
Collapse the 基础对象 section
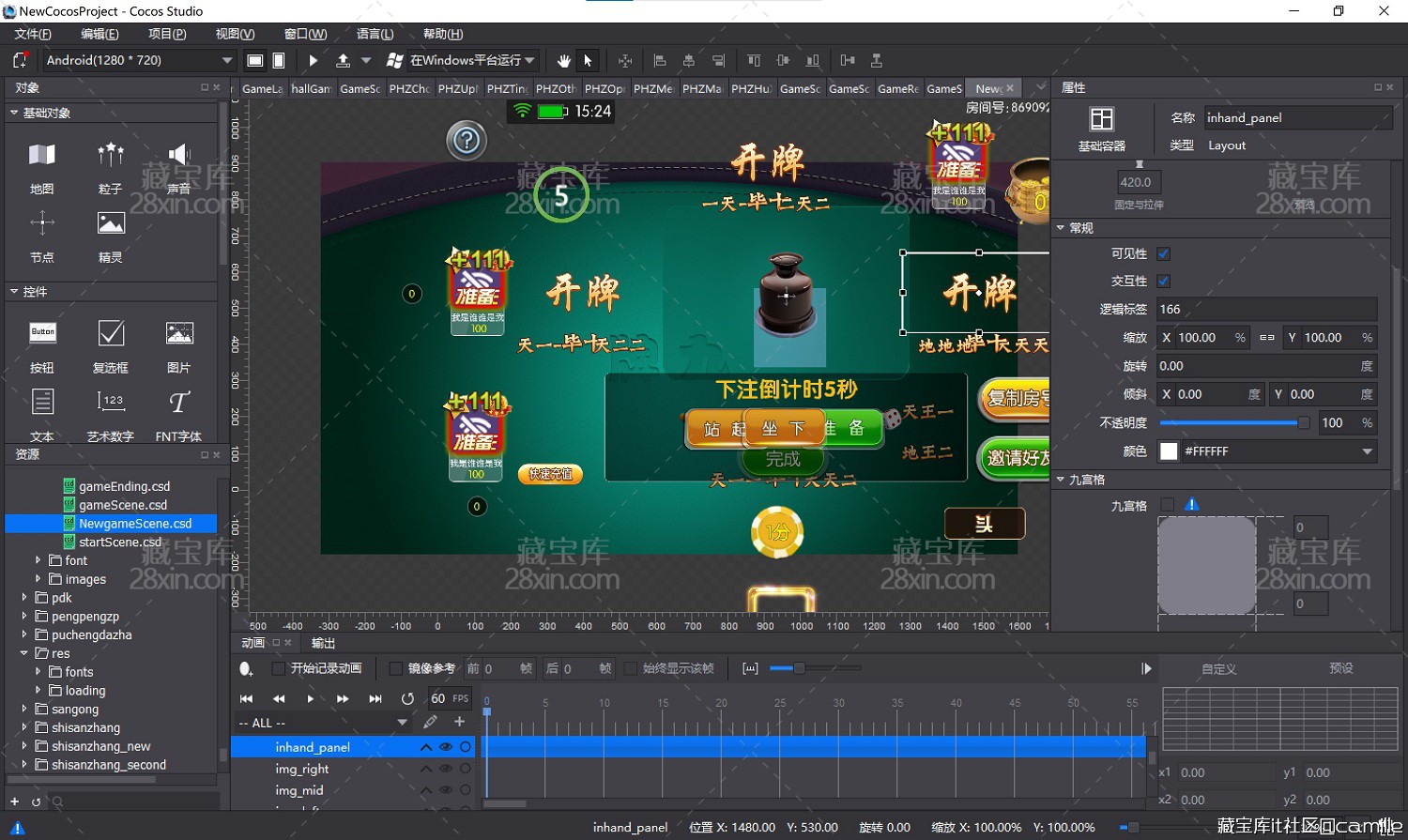[x=14, y=113]
